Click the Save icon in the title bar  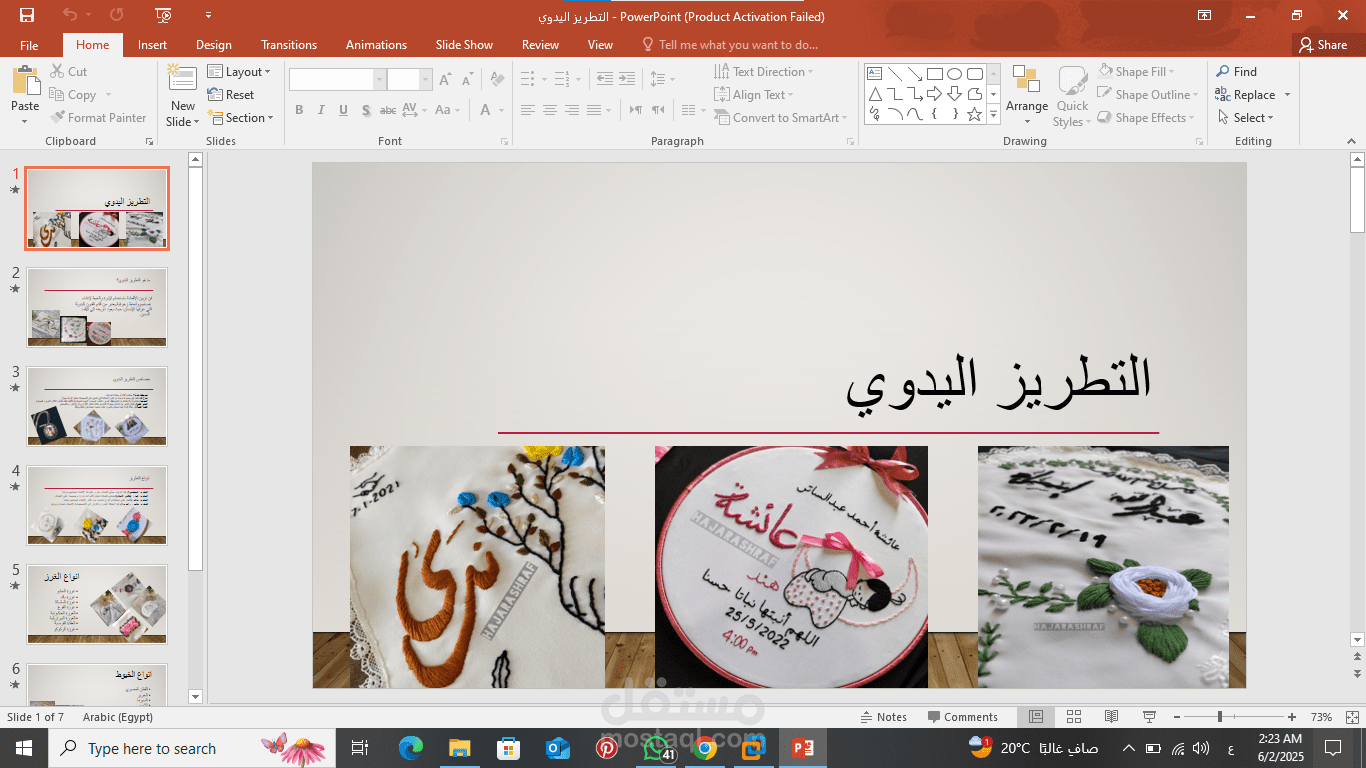(27, 15)
